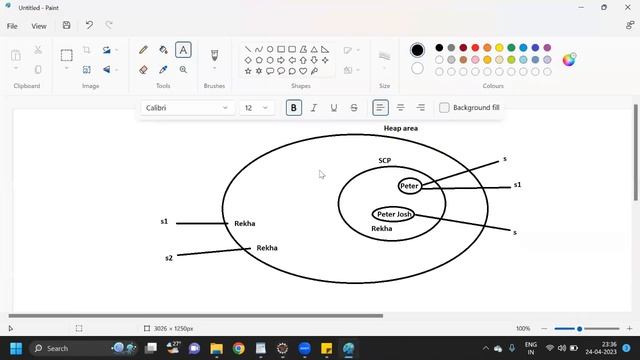Select the Right arrow shape
Image resolution: width=640 pixels, height=360 pixels.
click(281, 60)
